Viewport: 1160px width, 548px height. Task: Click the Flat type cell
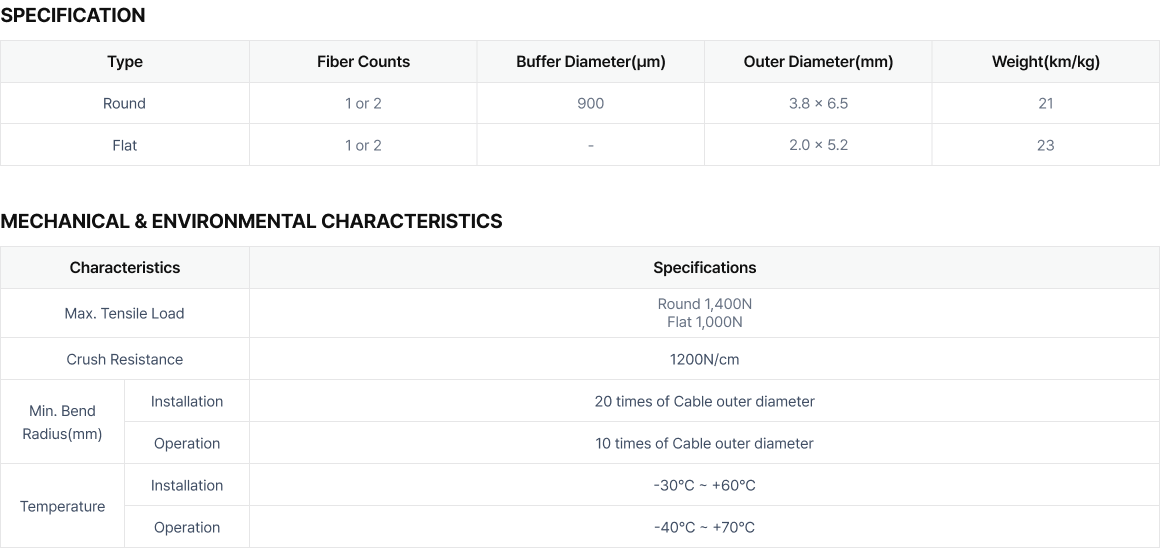(x=124, y=145)
